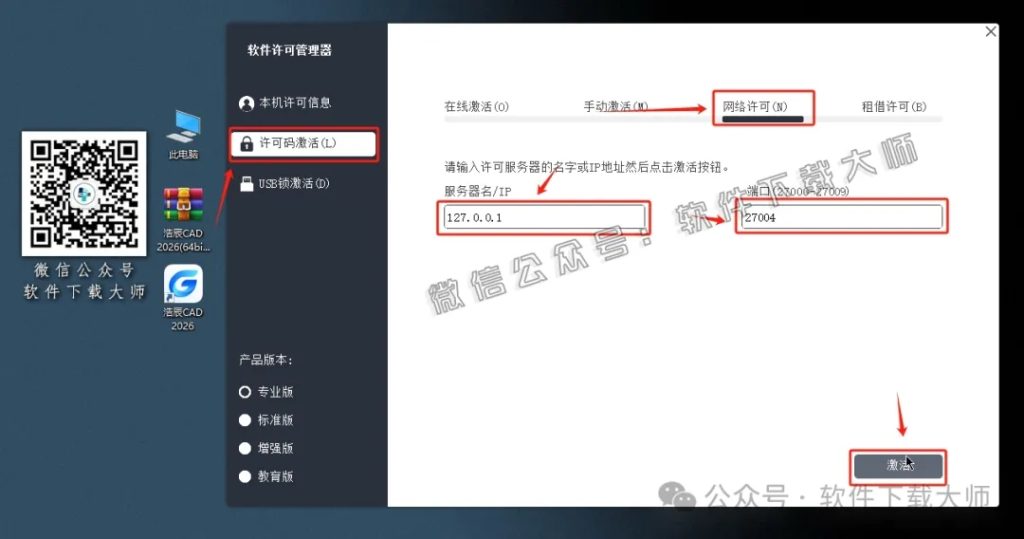This screenshot has height=539, width=1024.
Task: Open 此电脑 desktop icon
Action: [x=183, y=135]
